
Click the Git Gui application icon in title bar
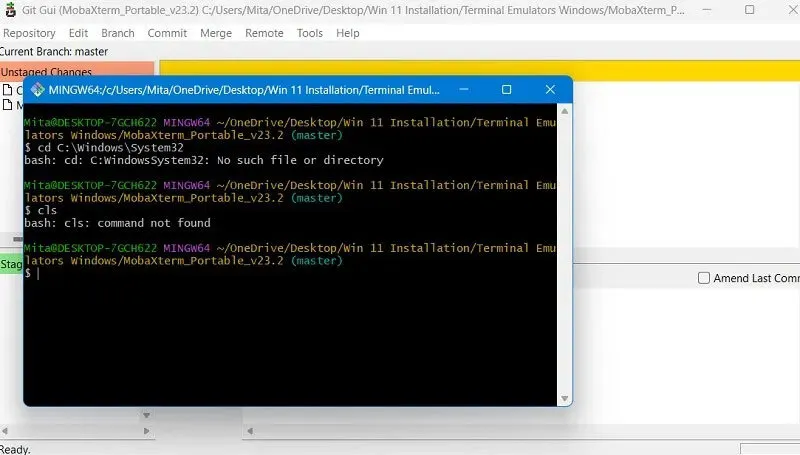[7, 9]
